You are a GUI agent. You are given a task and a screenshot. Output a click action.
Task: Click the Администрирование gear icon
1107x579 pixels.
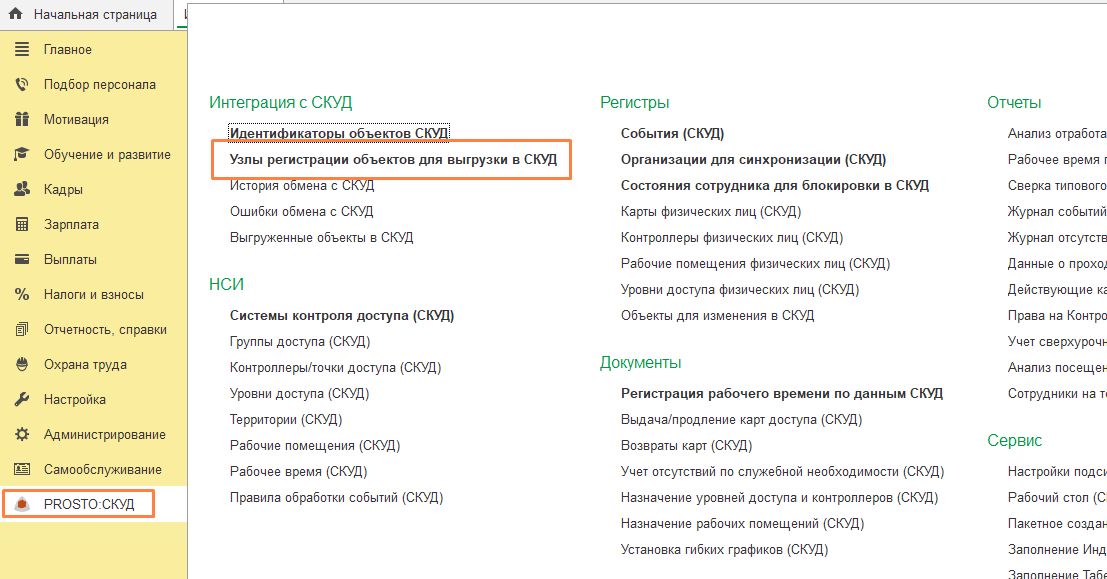[x=22, y=435]
